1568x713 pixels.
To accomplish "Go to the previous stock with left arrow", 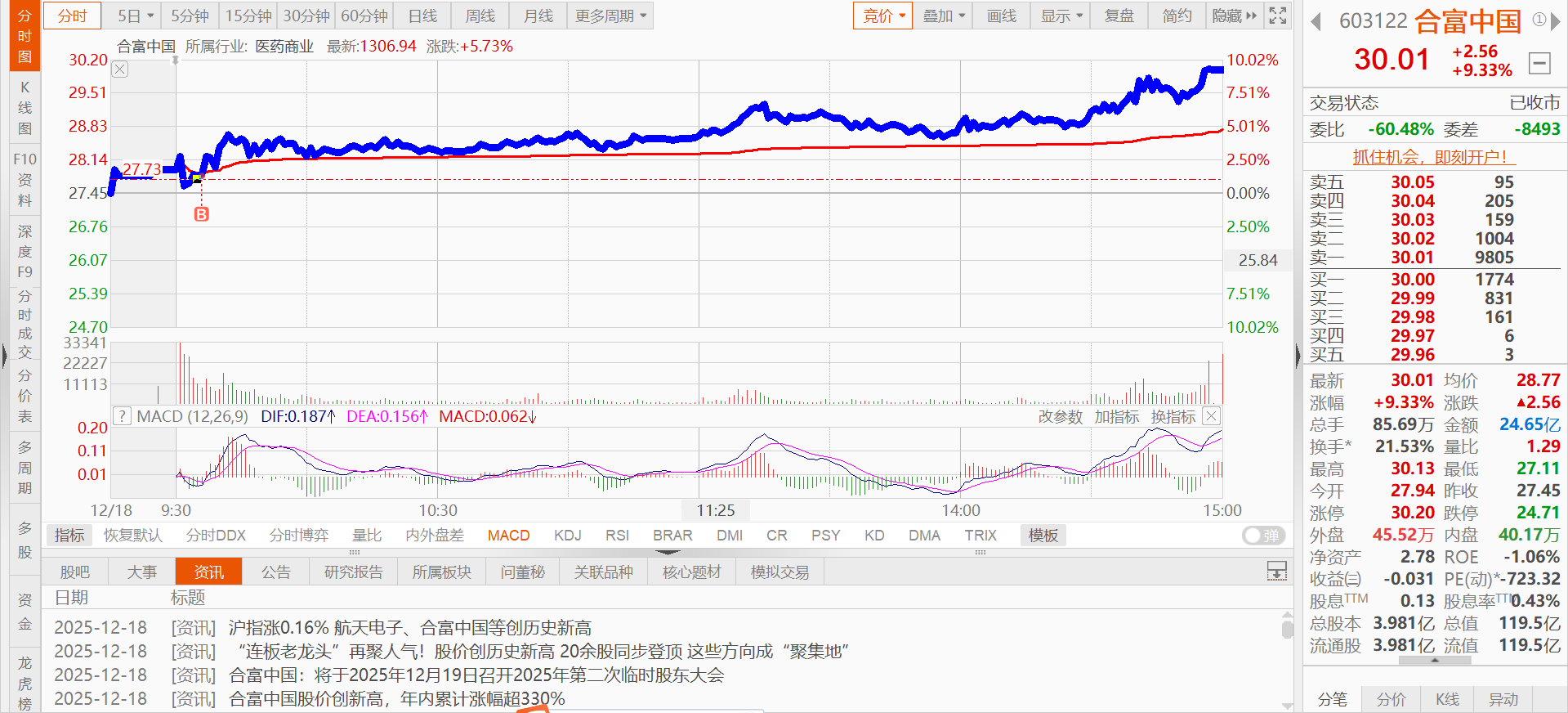I will point(1316,22).
